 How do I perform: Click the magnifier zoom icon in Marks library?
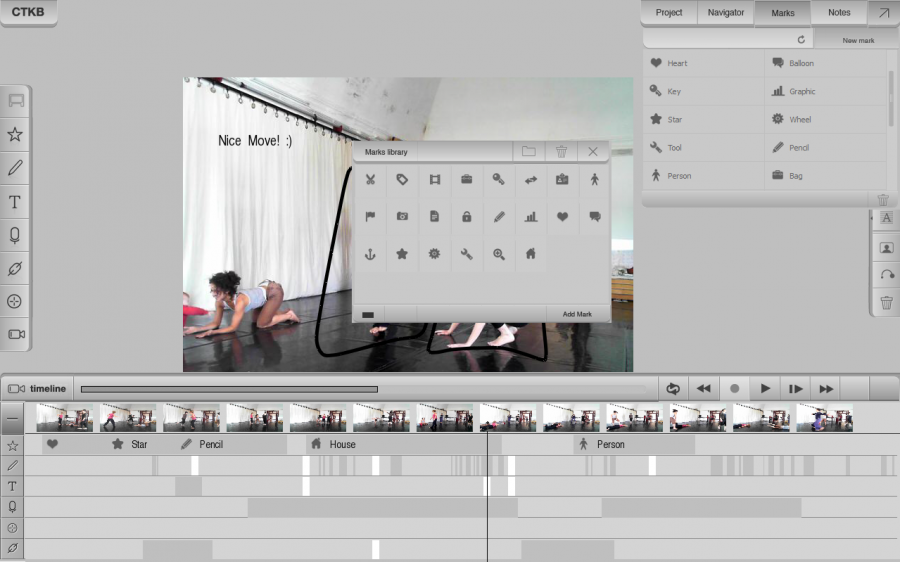(x=498, y=254)
